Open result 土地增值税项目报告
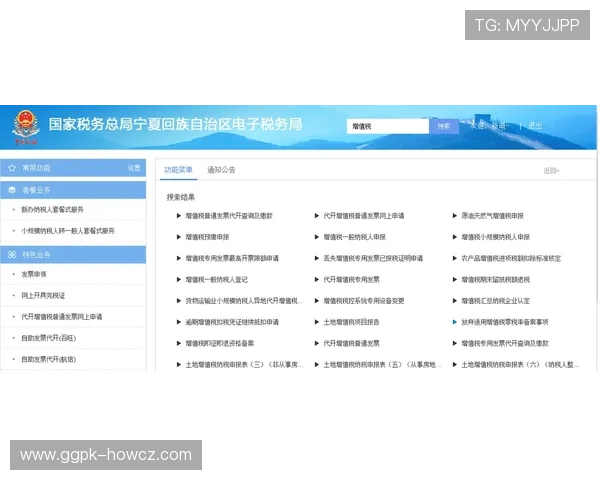Image resolution: width=600 pixels, height=480 pixels. pos(351,322)
